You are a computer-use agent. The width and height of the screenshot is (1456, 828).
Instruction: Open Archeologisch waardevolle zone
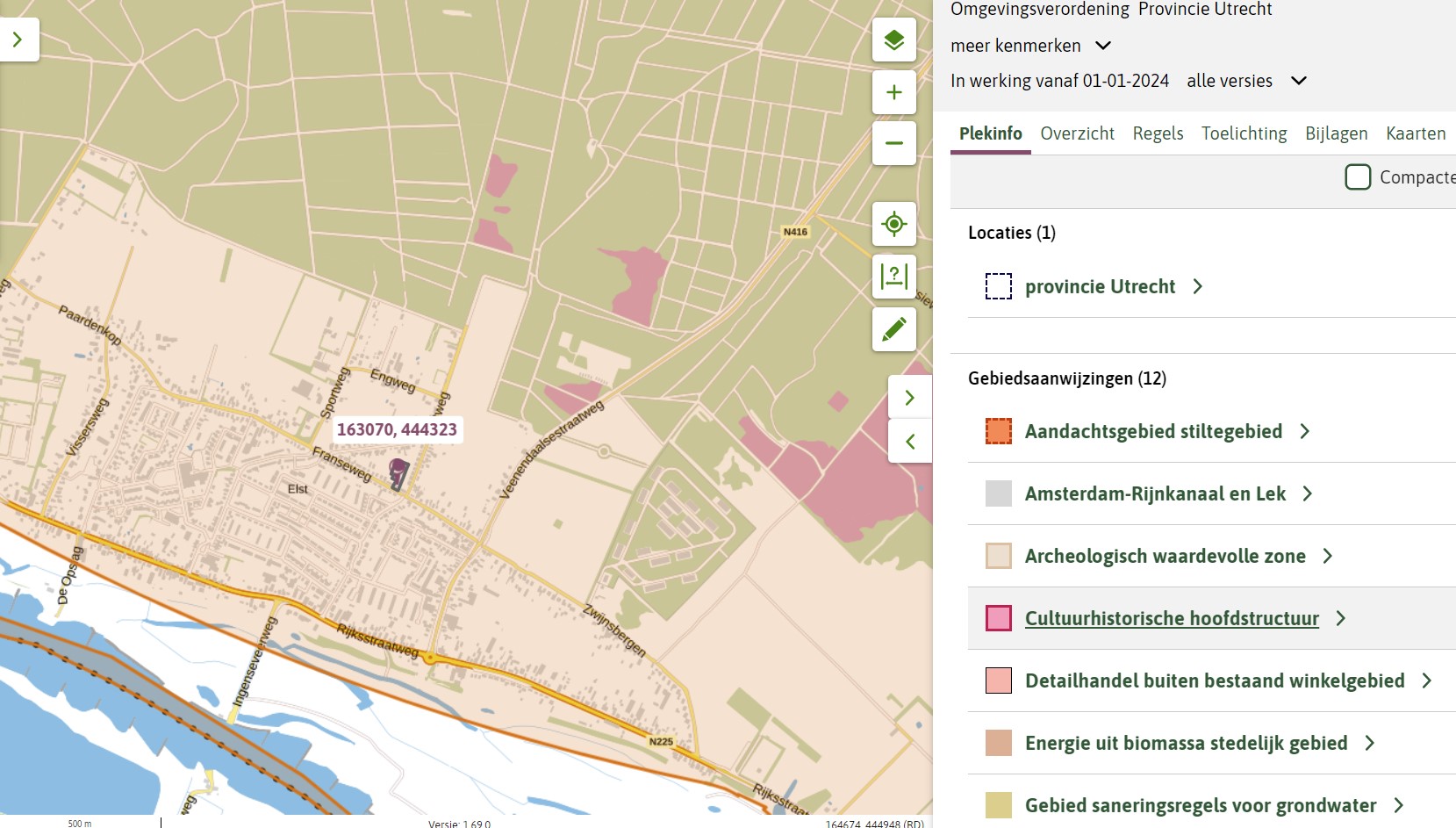point(1165,556)
